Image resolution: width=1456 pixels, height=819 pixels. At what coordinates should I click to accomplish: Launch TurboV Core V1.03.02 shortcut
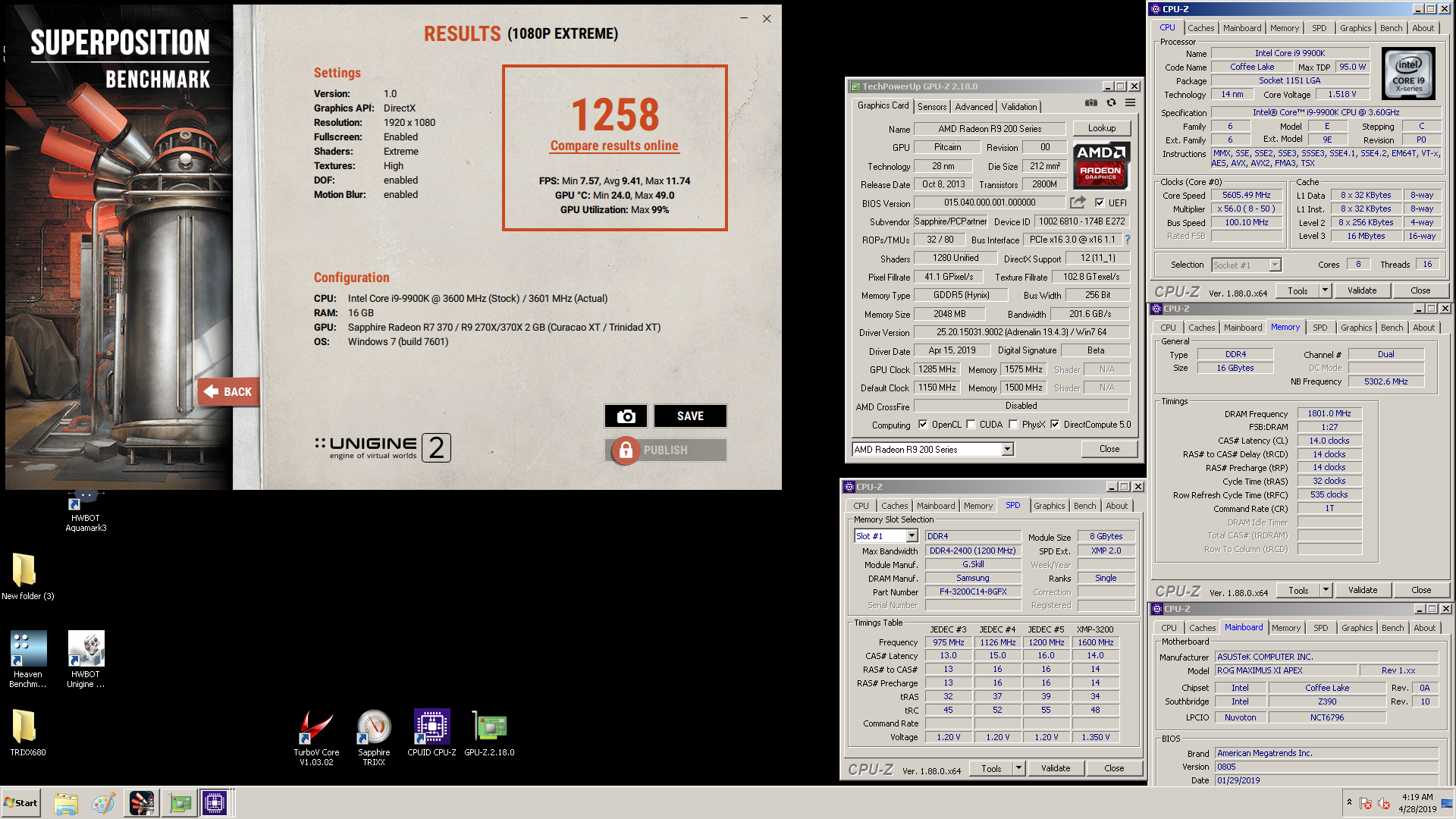[x=316, y=738]
